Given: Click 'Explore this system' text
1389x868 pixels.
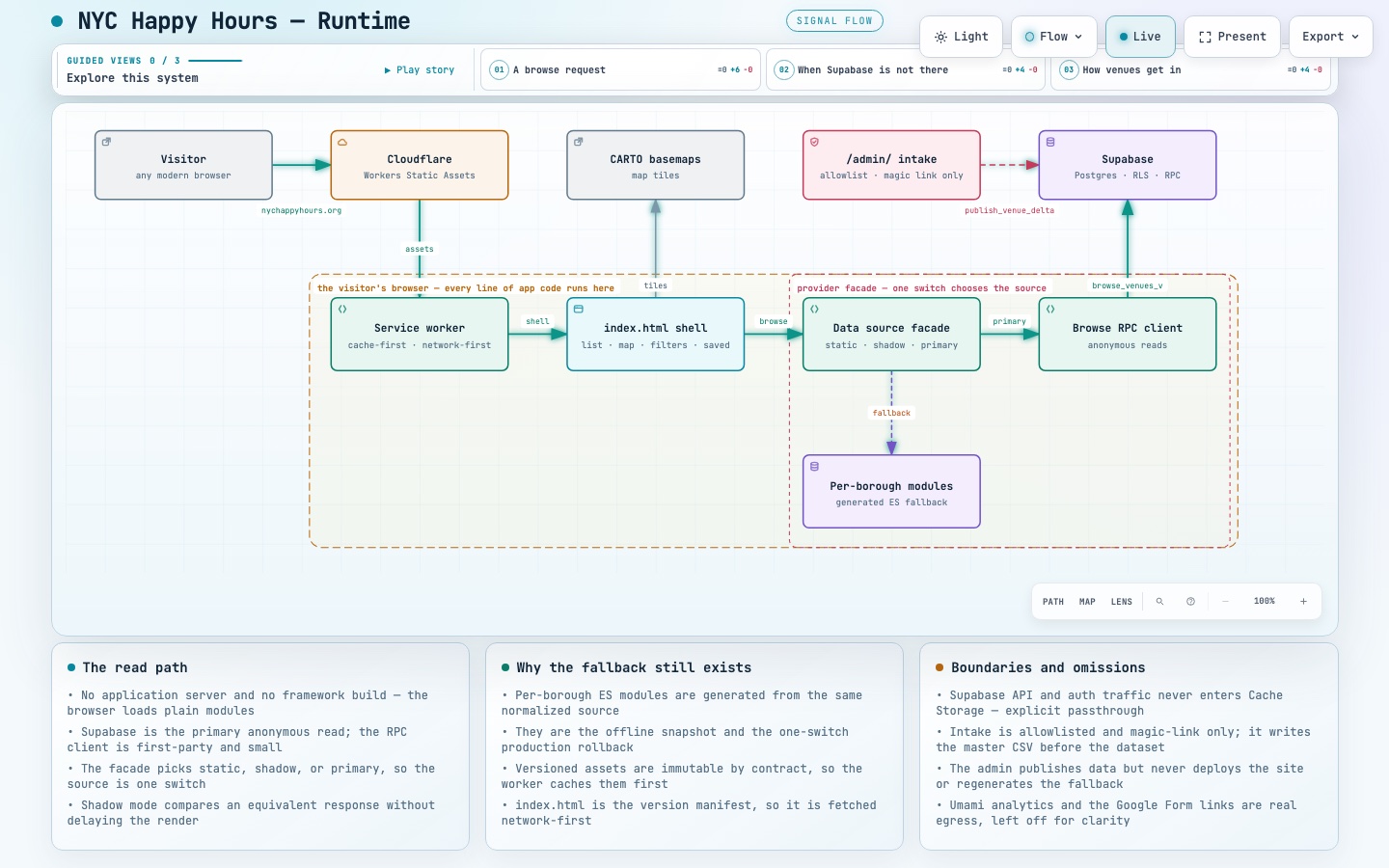Looking at the screenshot, I should (x=132, y=78).
